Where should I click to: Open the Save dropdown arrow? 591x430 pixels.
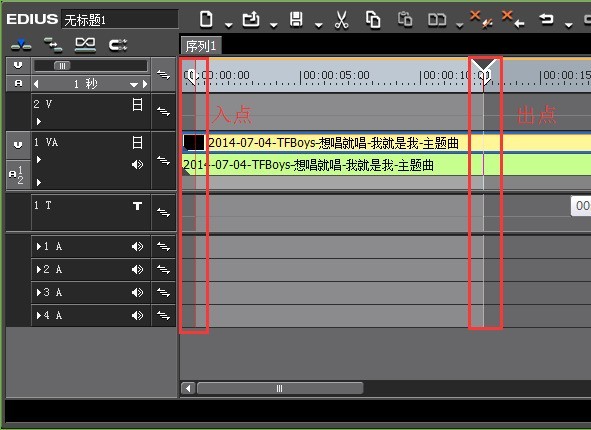319,25
